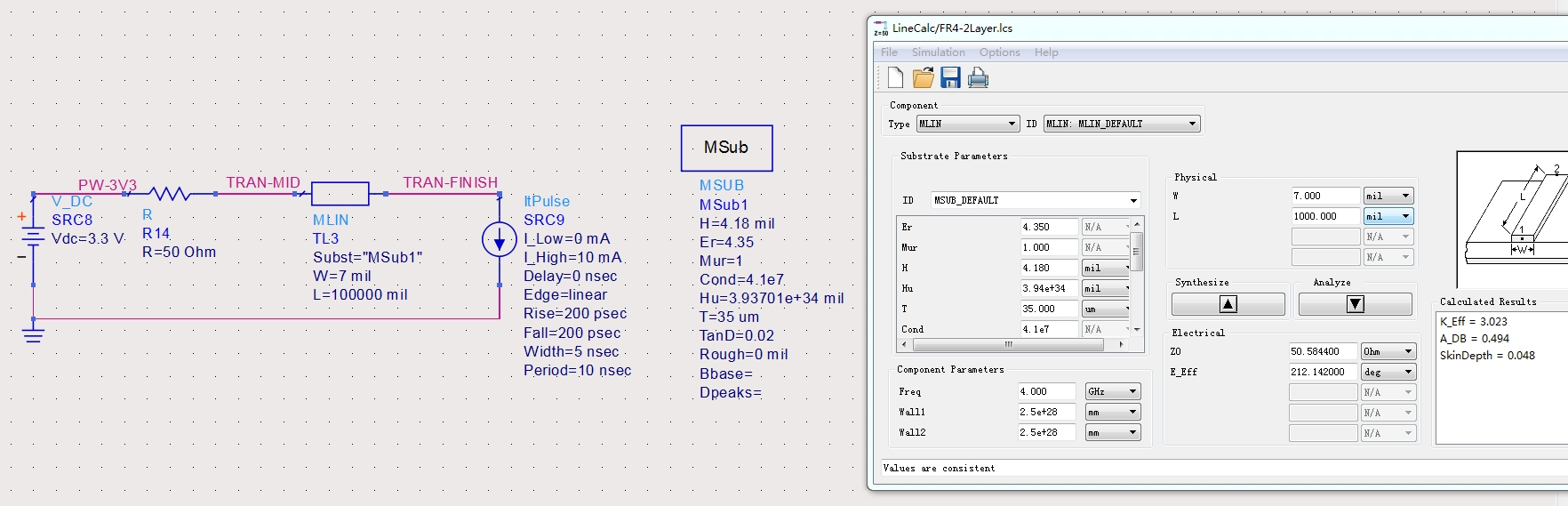Click the TanD=0.02 substrate parameter
The image size is (1568, 506).
point(737,336)
